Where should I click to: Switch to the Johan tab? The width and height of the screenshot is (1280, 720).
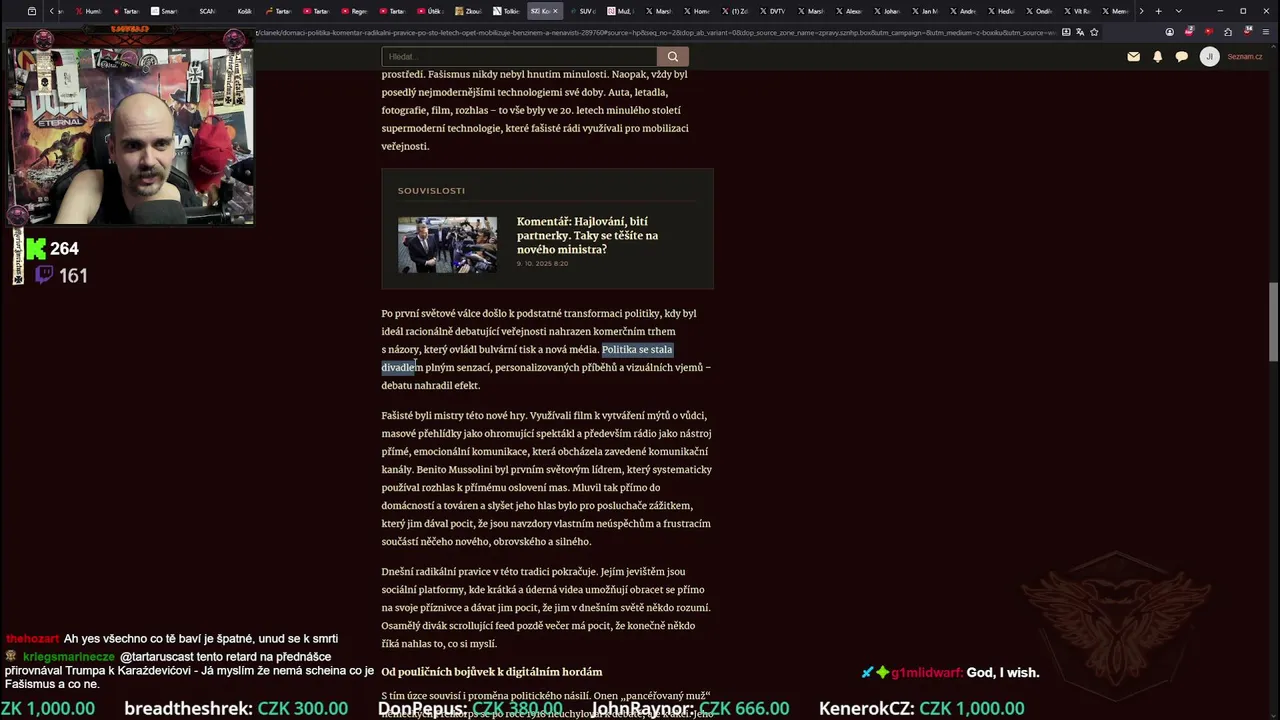click(x=887, y=11)
